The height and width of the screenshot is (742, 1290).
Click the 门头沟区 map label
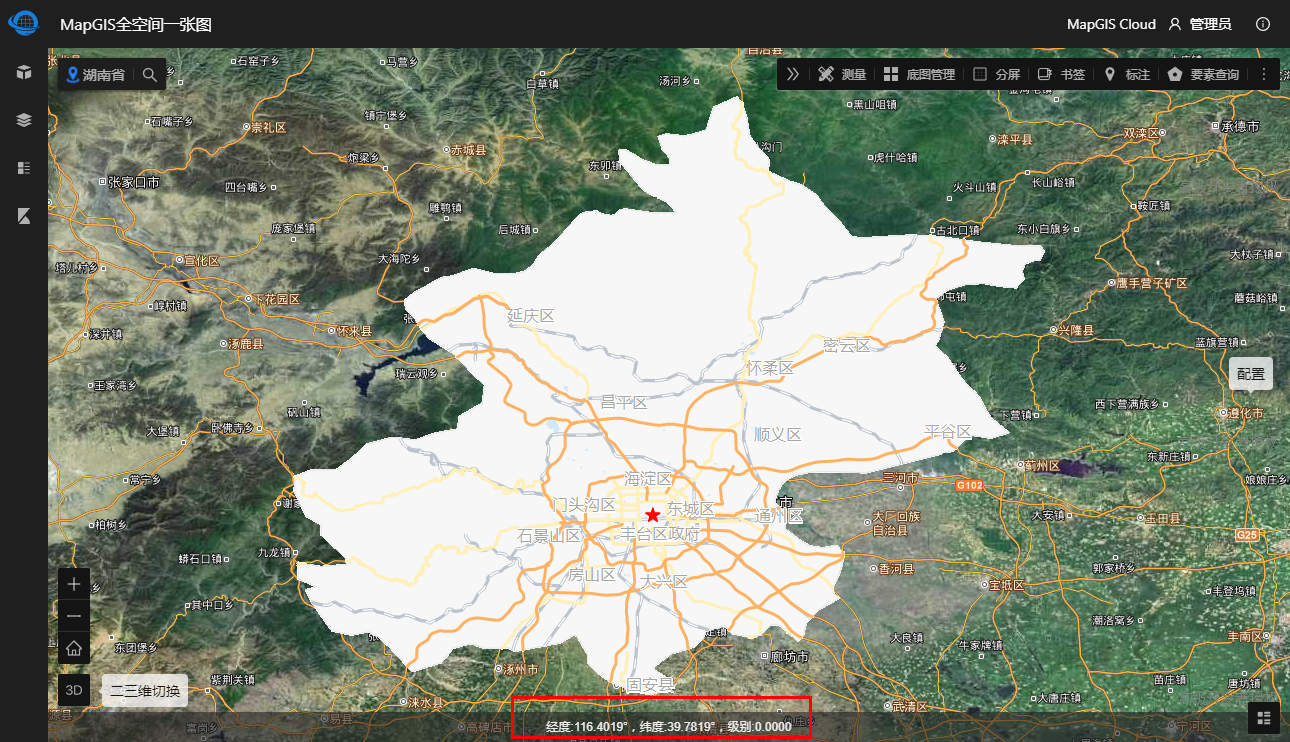tap(584, 505)
